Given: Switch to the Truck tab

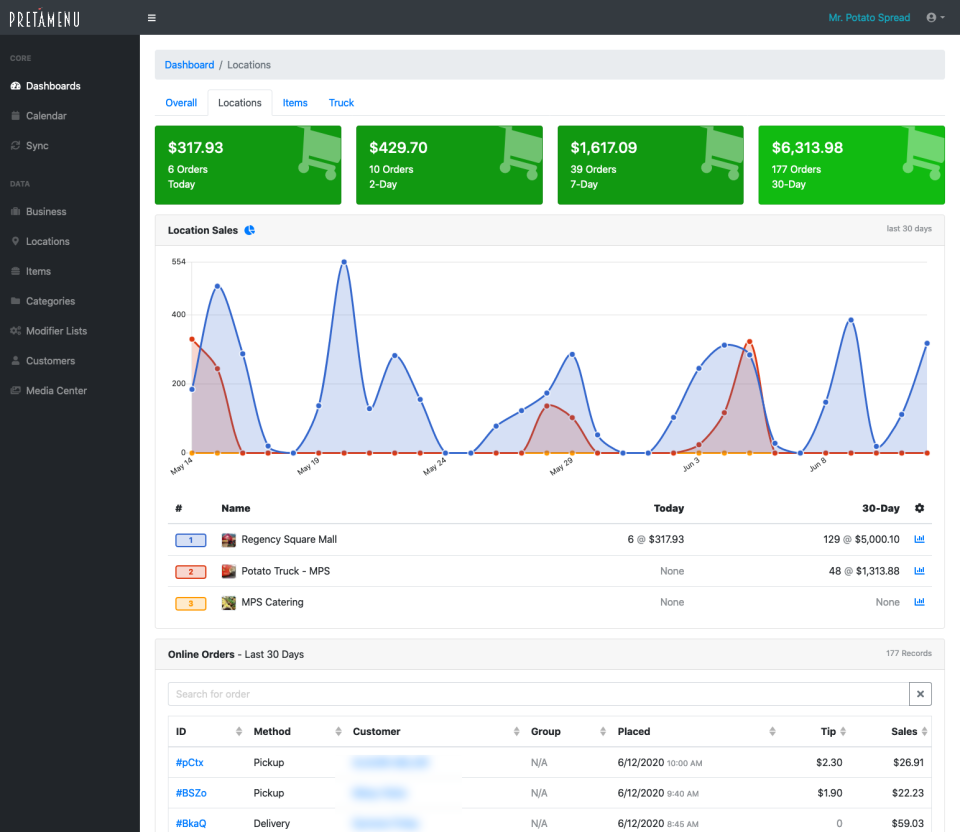Looking at the screenshot, I should (x=341, y=103).
